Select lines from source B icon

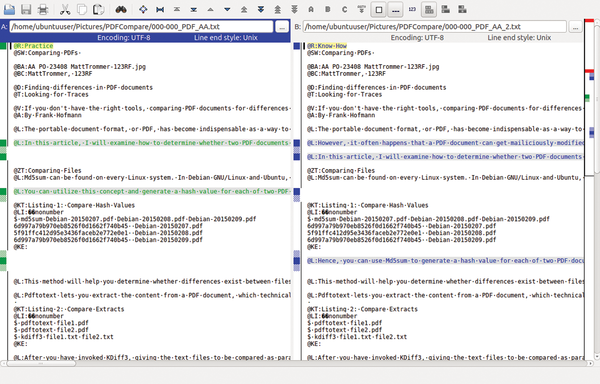point(328,9)
